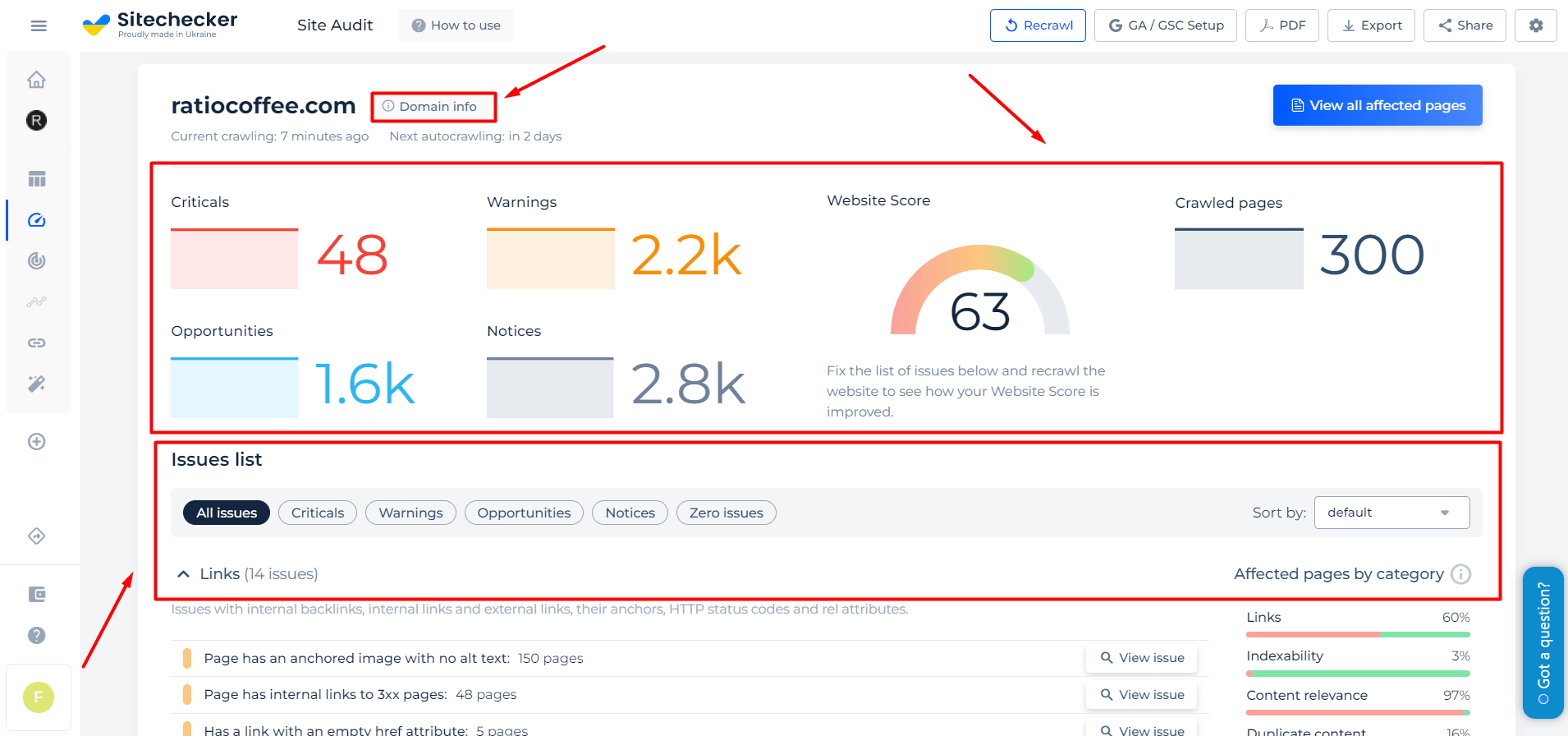Click the Site Audit page title
The width and height of the screenshot is (1568, 736).
tap(335, 25)
